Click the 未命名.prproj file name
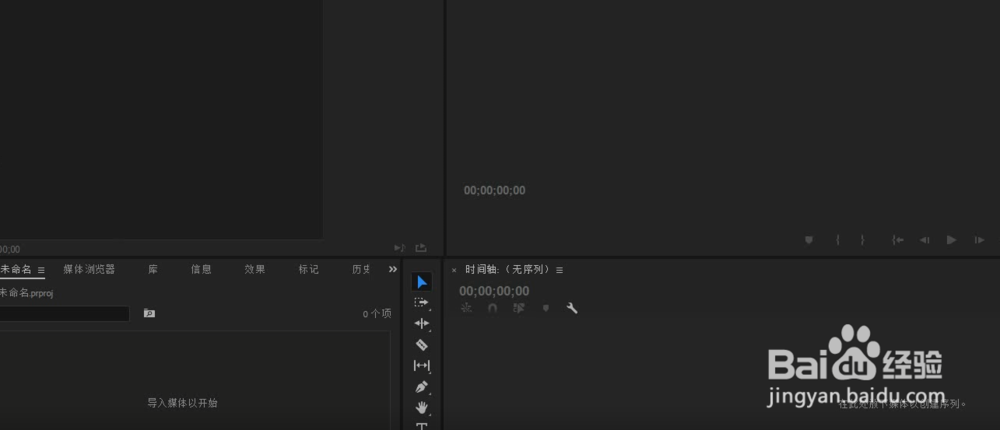The image size is (1000, 430). pyautogui.click(x=26, y=293)
